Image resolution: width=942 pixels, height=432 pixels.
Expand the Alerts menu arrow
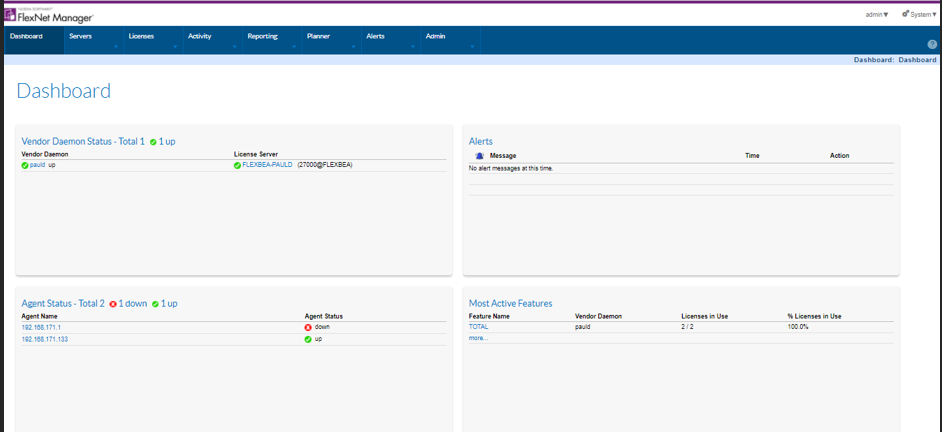pos(413,47)
